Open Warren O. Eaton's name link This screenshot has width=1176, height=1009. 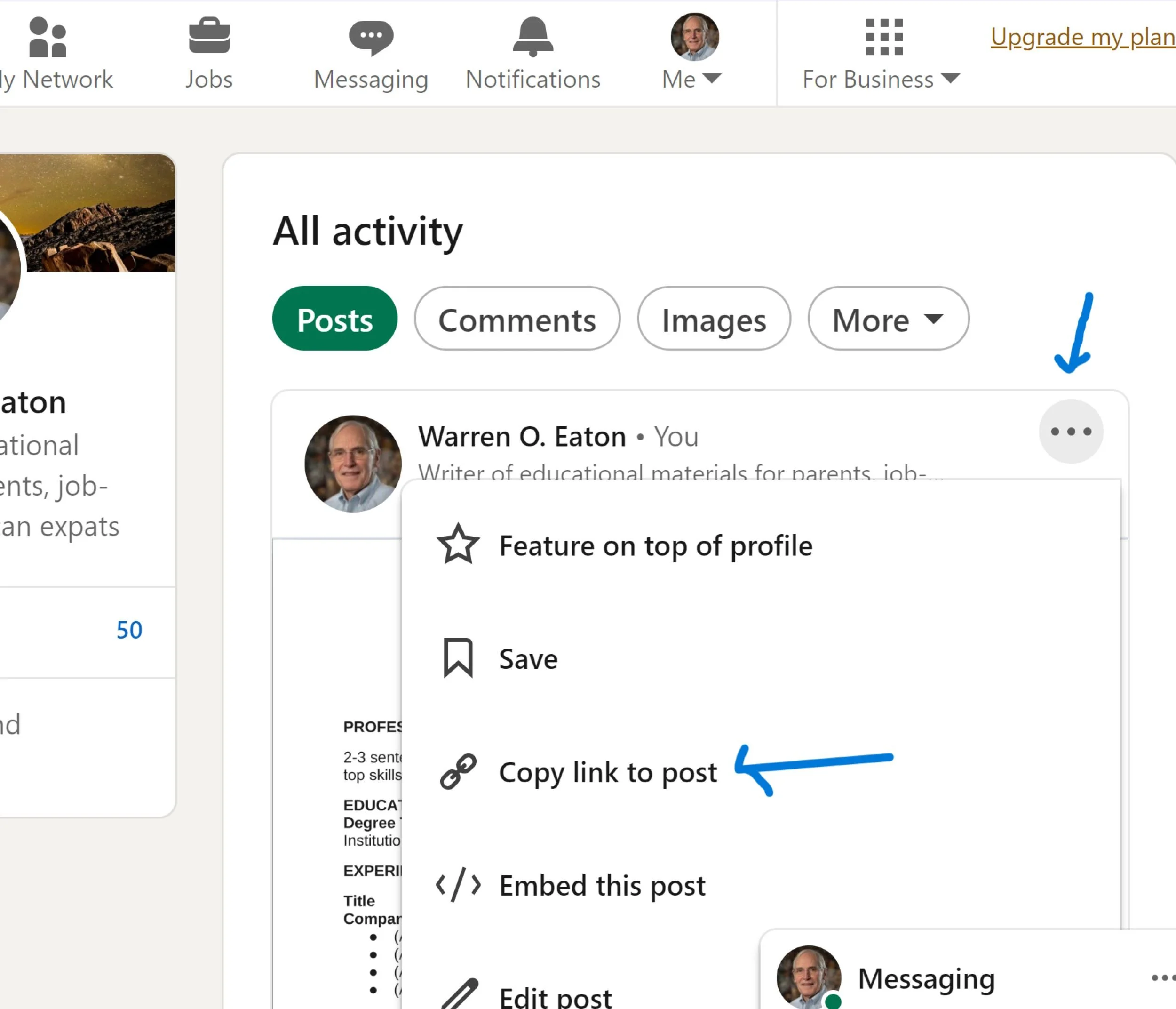[x=522, y=437]
